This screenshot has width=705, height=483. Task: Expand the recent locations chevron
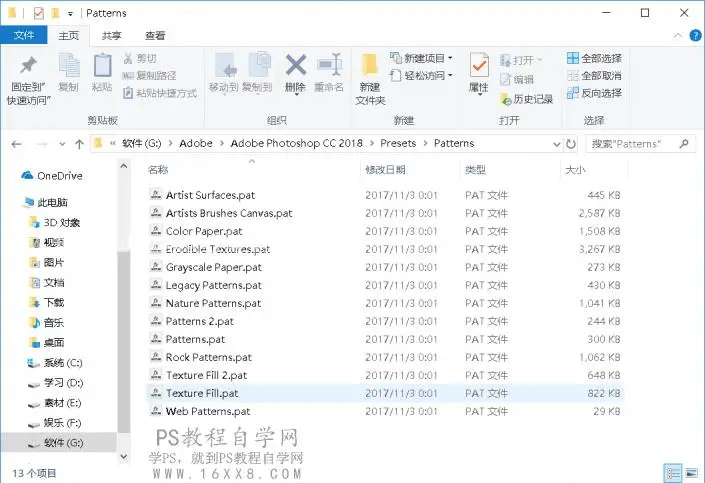click(x=62, y=144)
